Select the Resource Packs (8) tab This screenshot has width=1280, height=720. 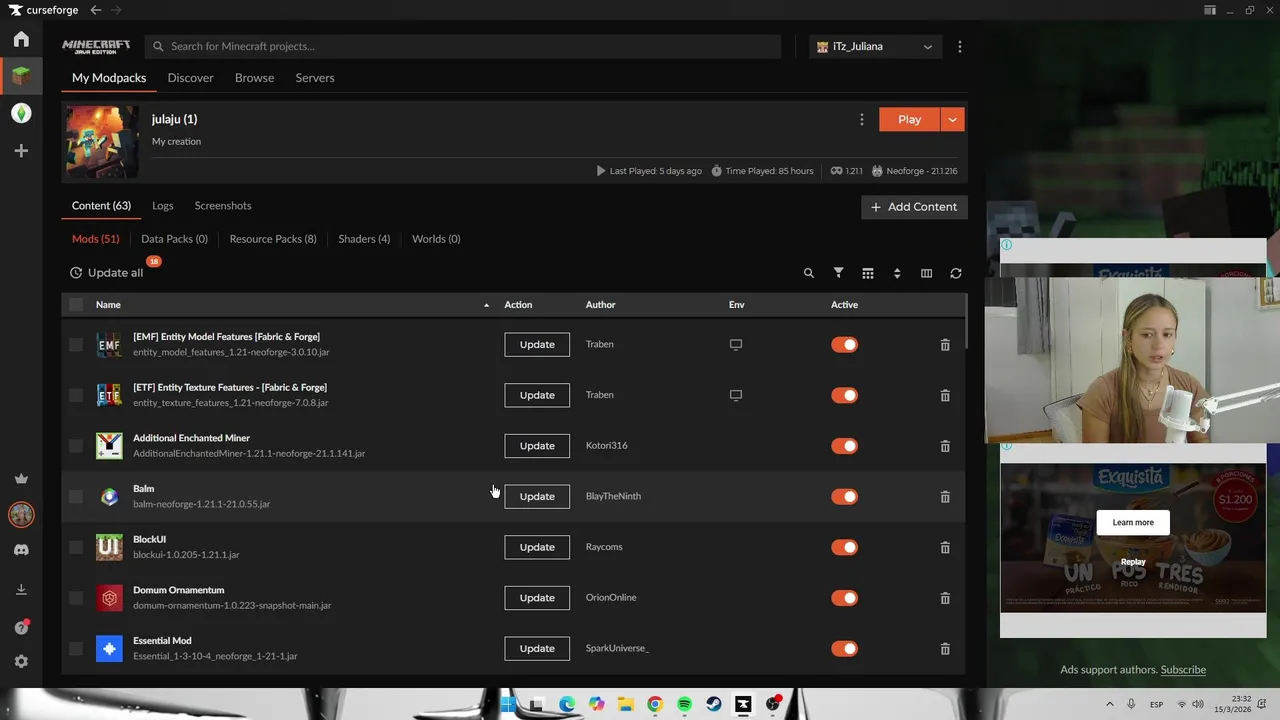273,239
